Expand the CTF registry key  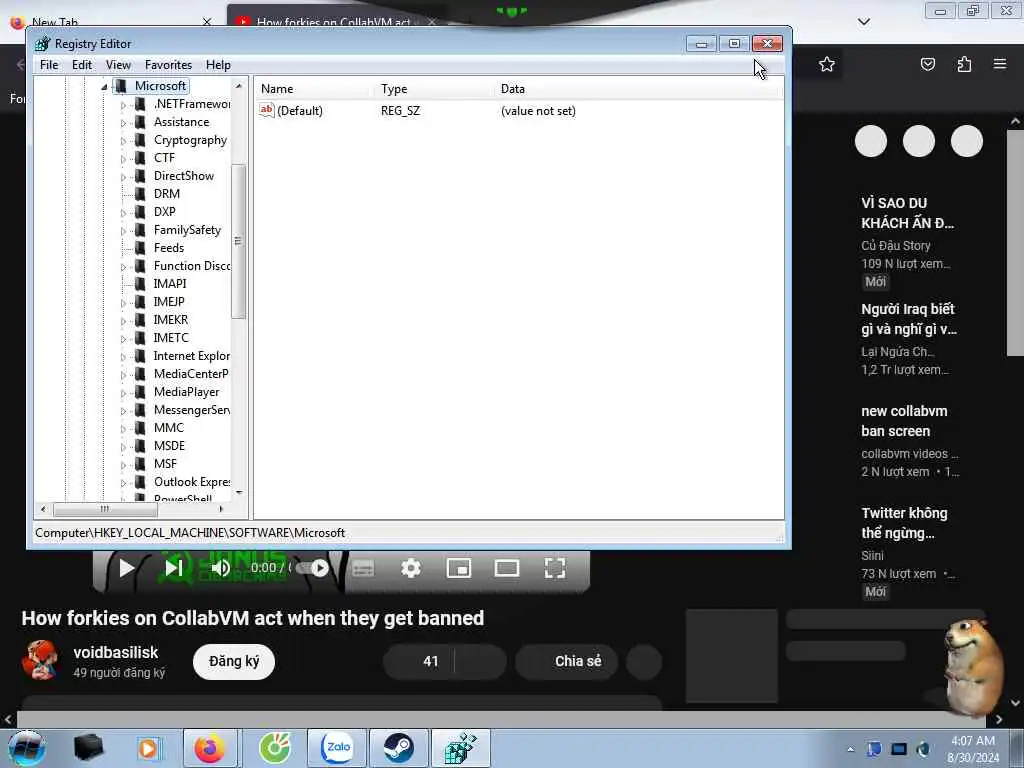(123, 159)
